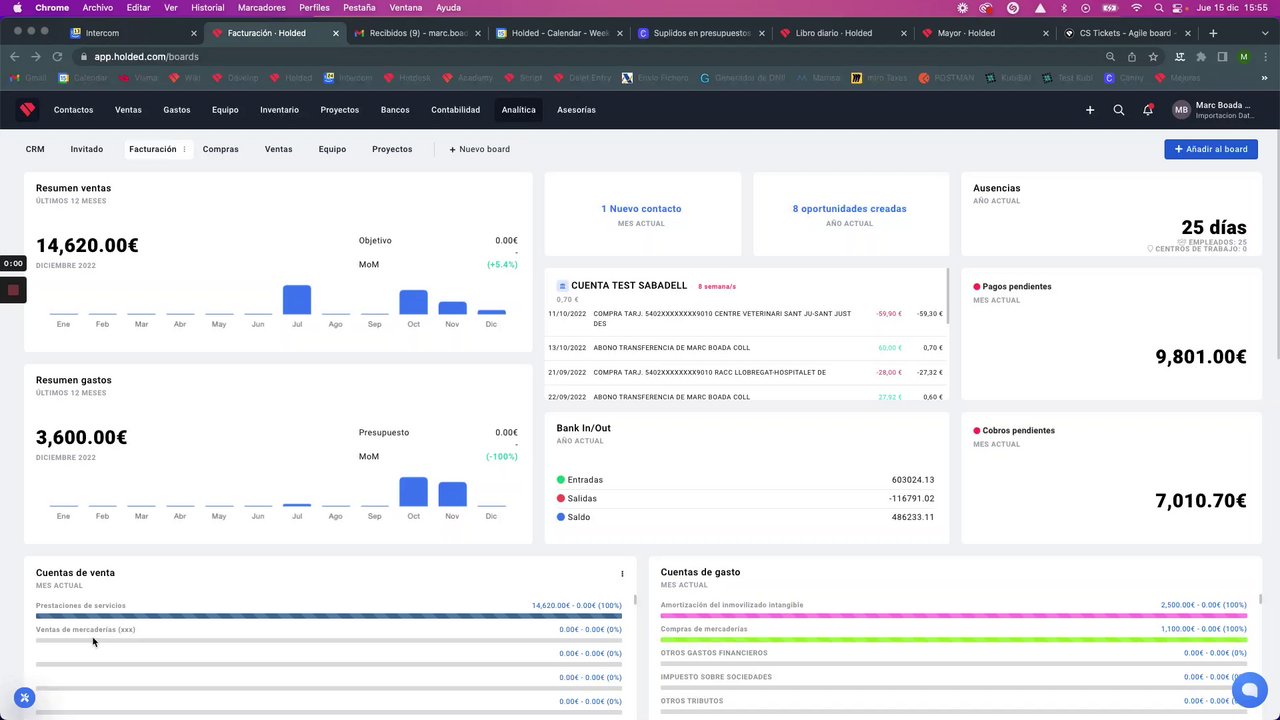The image size is (1280, 720).
Task: Click the Holded logo in the navbar
Action: (28, 110)
